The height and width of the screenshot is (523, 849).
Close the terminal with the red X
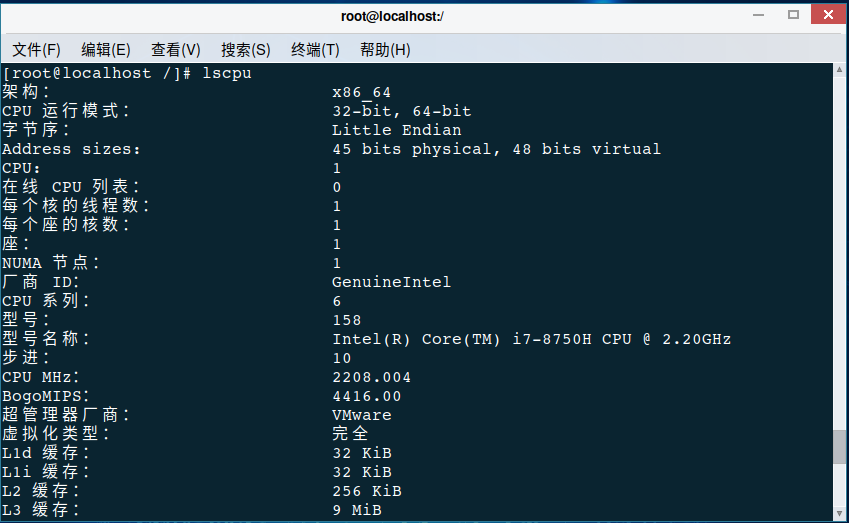click(x=828, y=15)
